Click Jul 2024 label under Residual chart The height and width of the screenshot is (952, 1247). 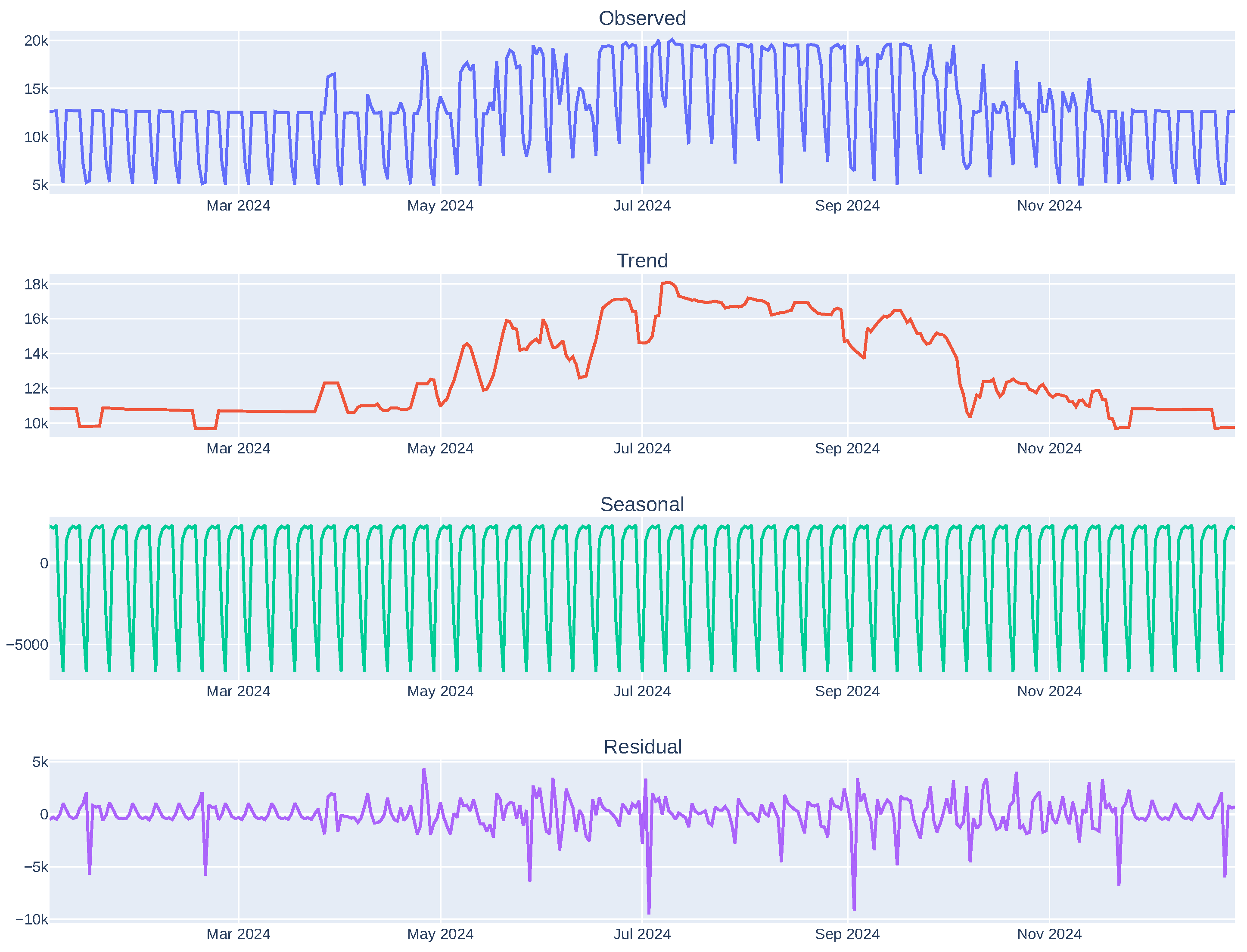pos(642,934)
